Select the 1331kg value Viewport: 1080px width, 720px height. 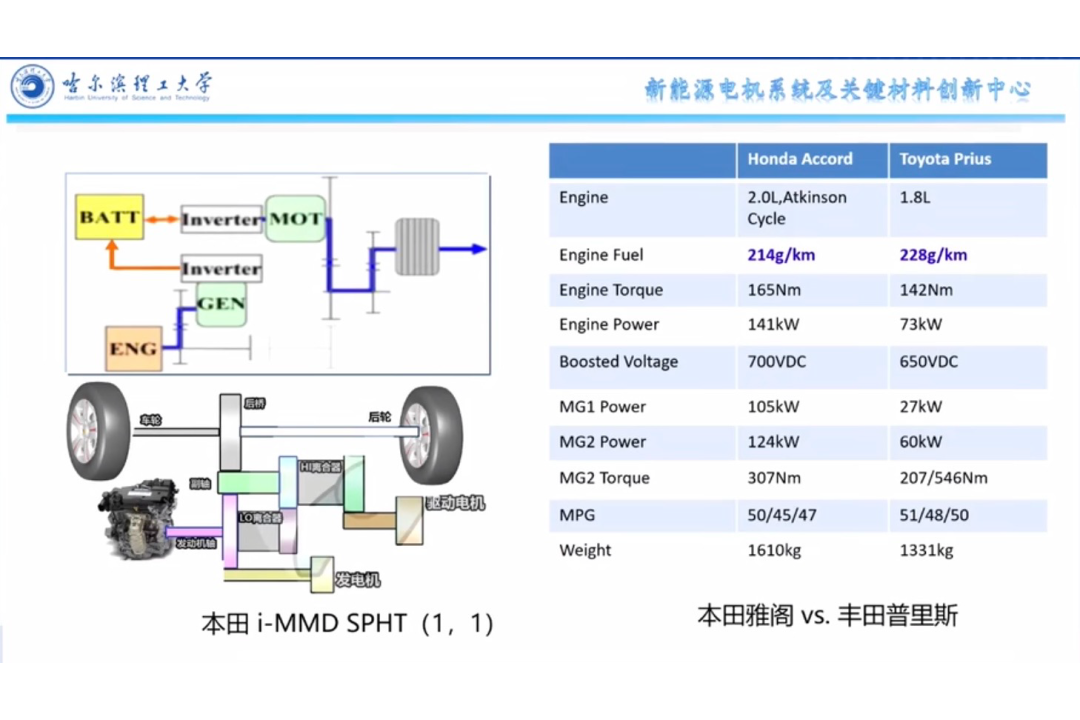pos(926,551)
